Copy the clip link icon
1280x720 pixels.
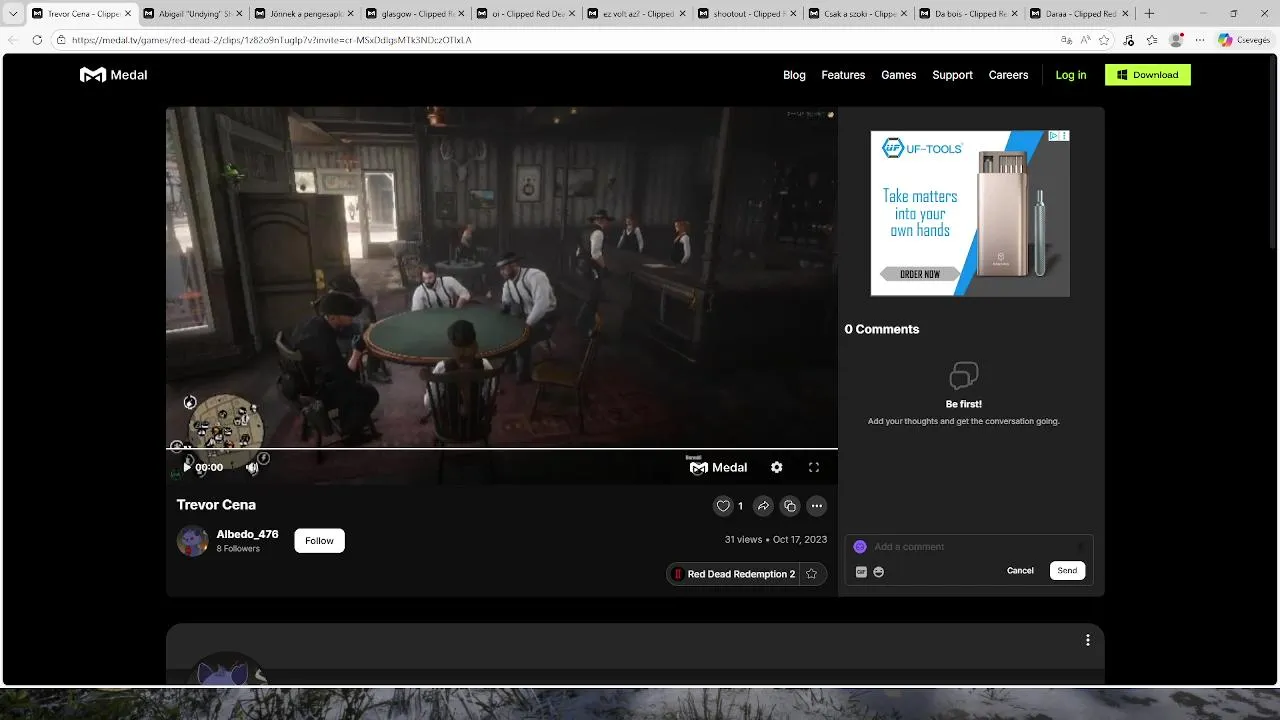coord(790,506)
